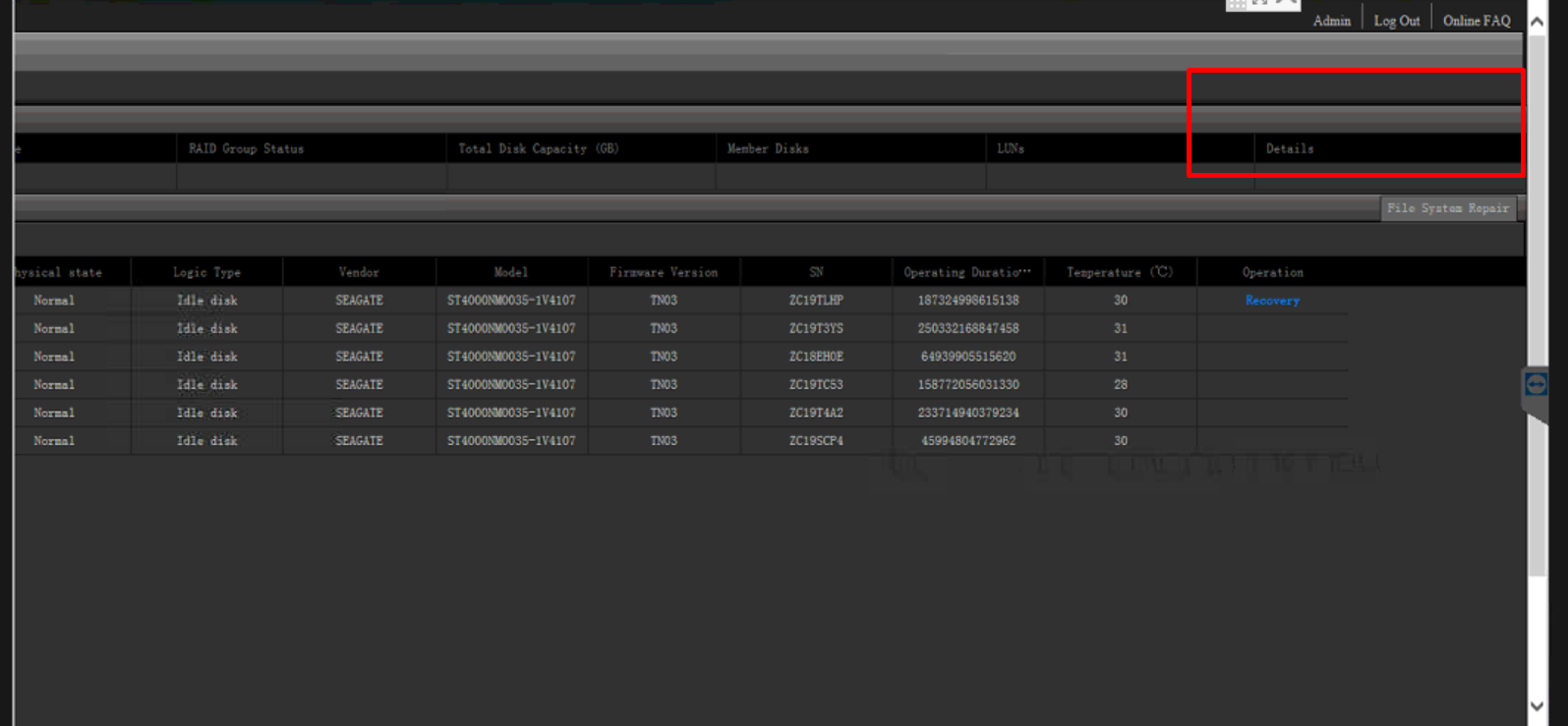Select serial number ZC19TC53

pos(816,385)
